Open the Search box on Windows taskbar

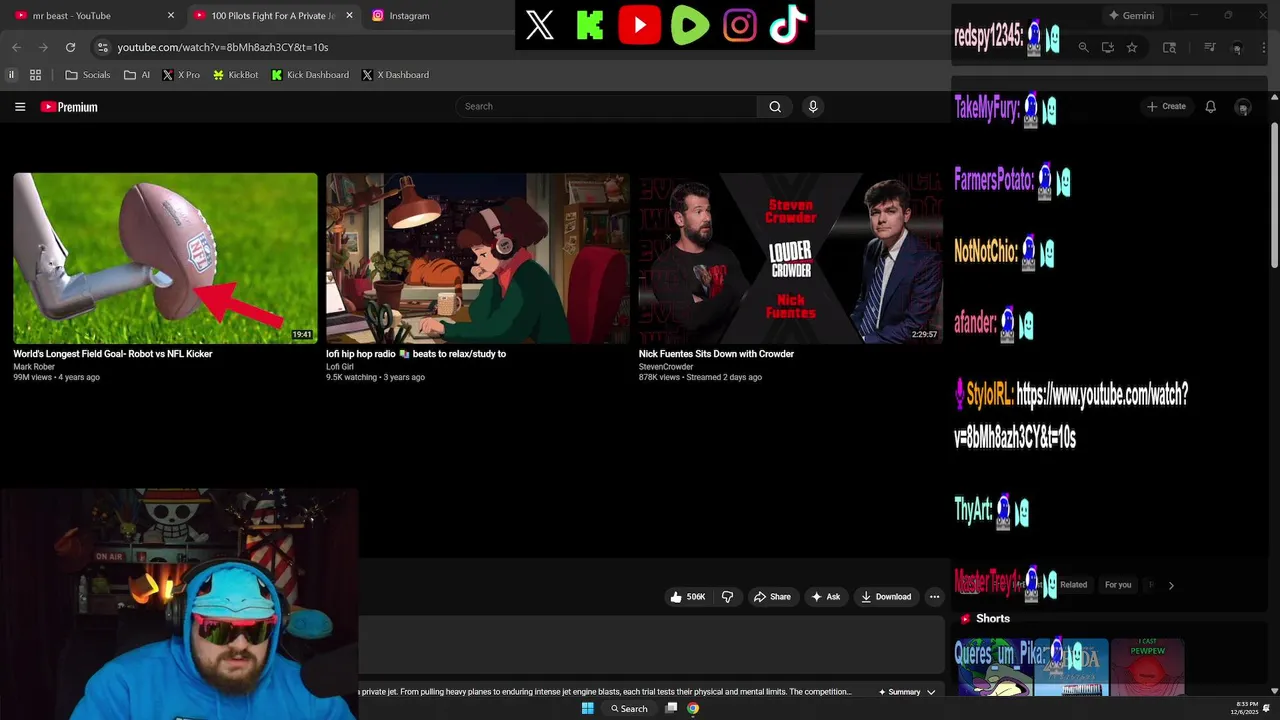pos(630,708)
